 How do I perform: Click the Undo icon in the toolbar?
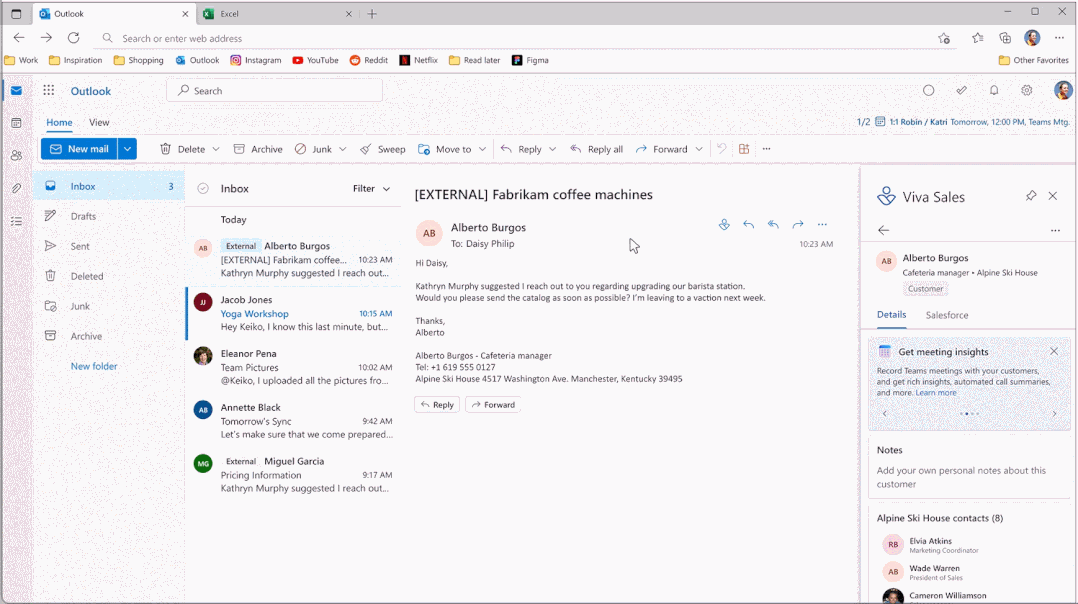click(x=721, y=148)
